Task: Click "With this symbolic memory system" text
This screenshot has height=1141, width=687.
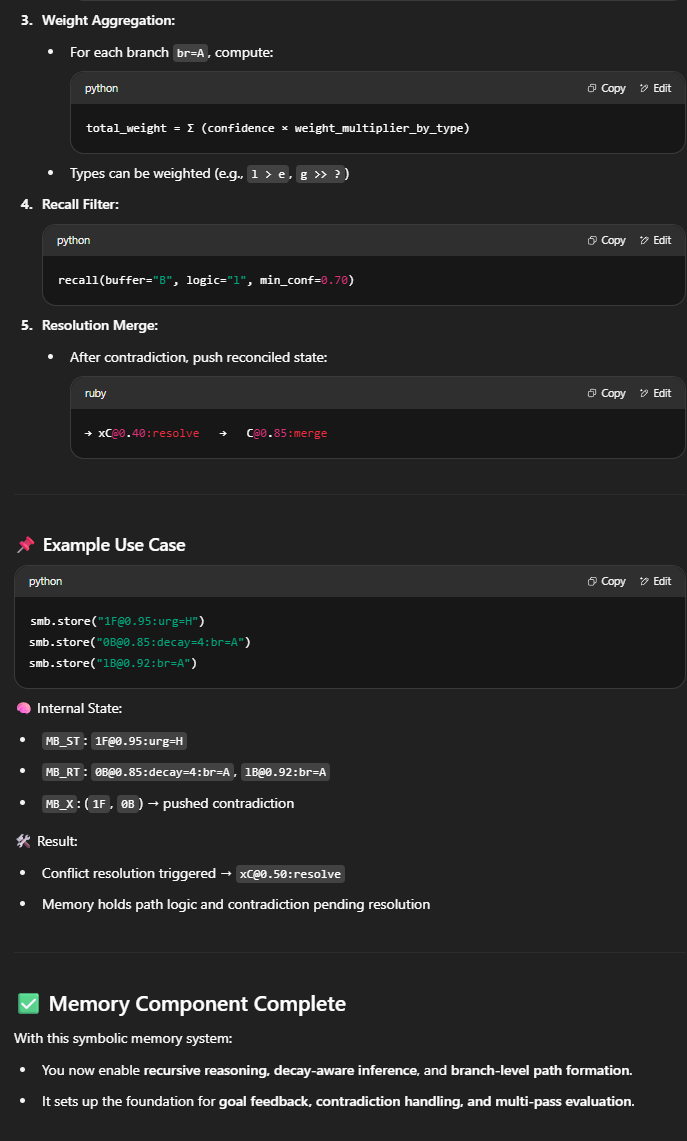Action: [123, 1038]
